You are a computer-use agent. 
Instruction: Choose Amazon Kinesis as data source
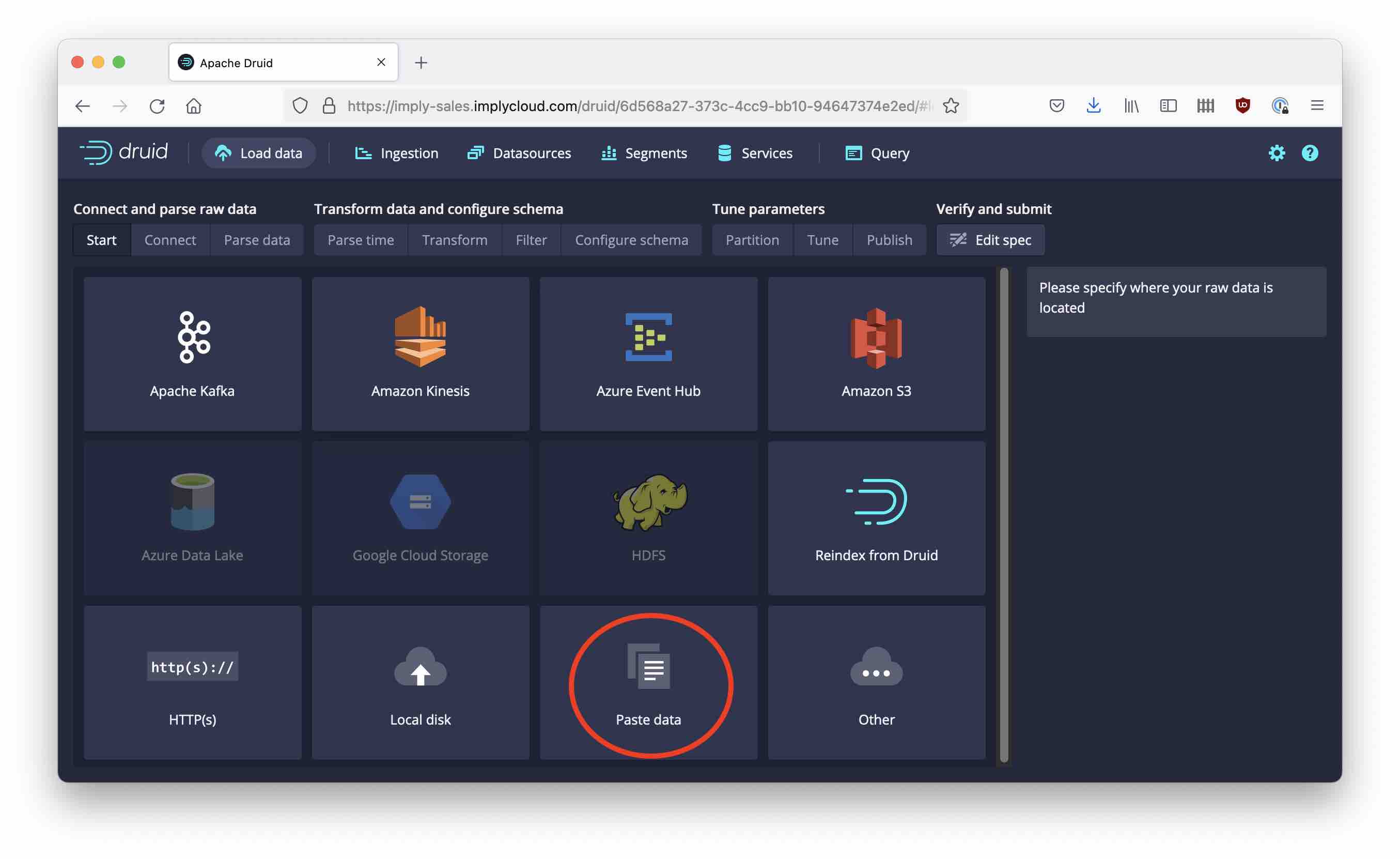[420, 354]
